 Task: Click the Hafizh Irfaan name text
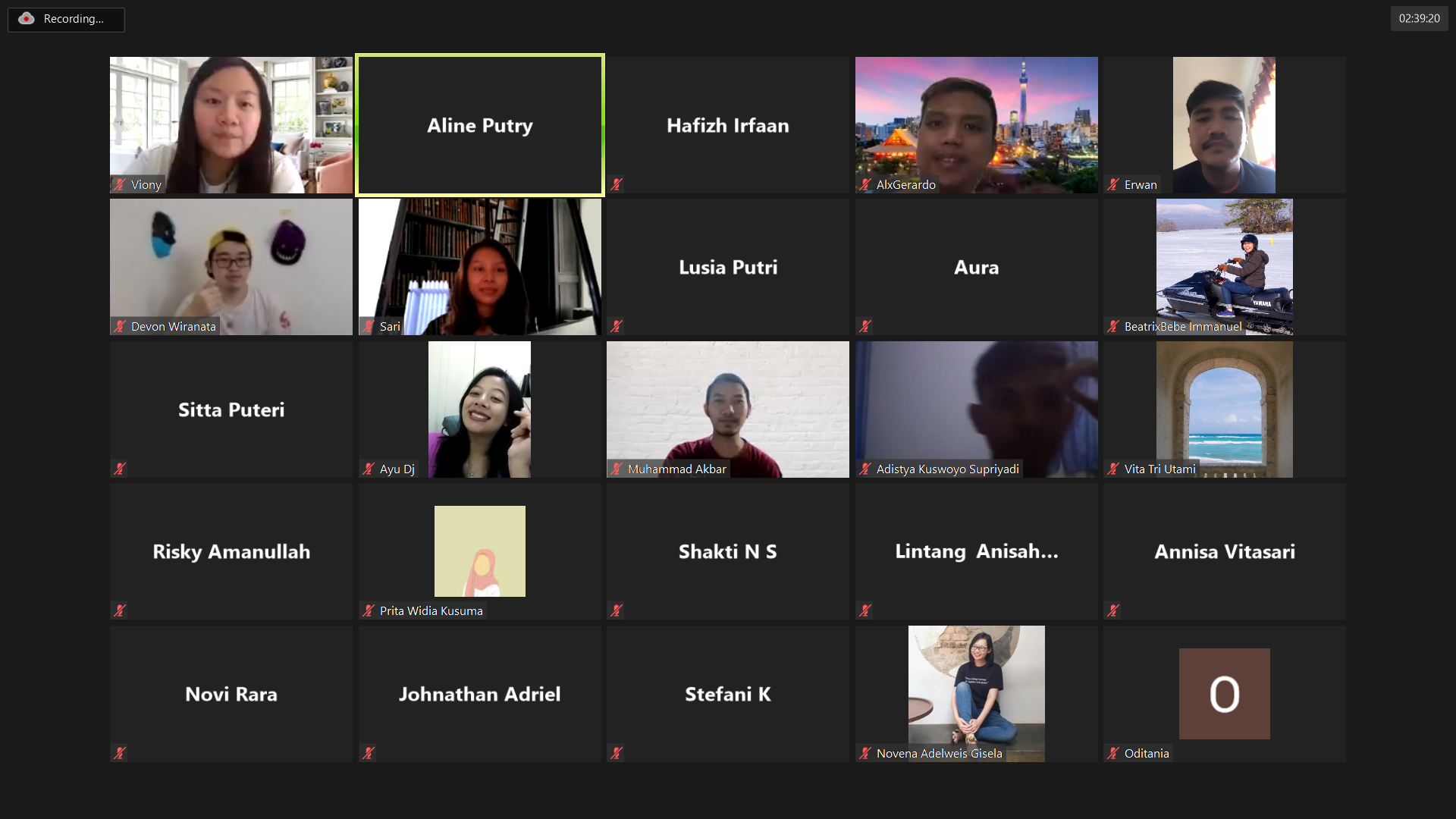[x=728, y=125]
